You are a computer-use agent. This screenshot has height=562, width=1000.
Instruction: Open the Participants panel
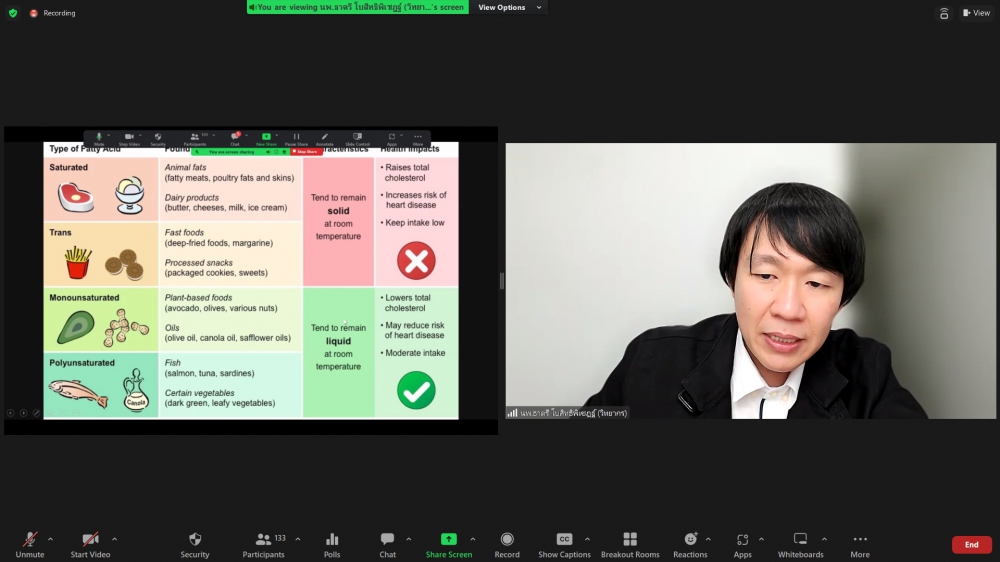(263, 540)
